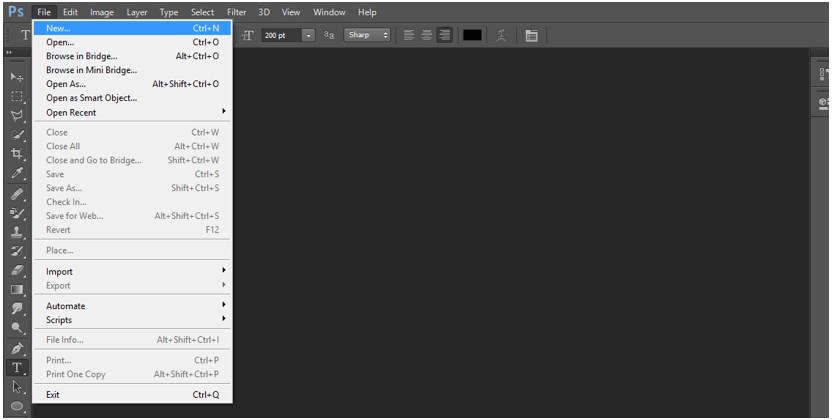Open the Type tool preset picker
The width and height of the screenshot is (832, 420).
point(25,35)
